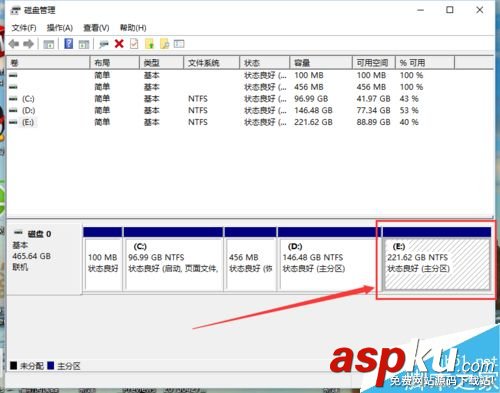Open the 文件(F) menu
This screenshot has height=393, width=500.
24,28
